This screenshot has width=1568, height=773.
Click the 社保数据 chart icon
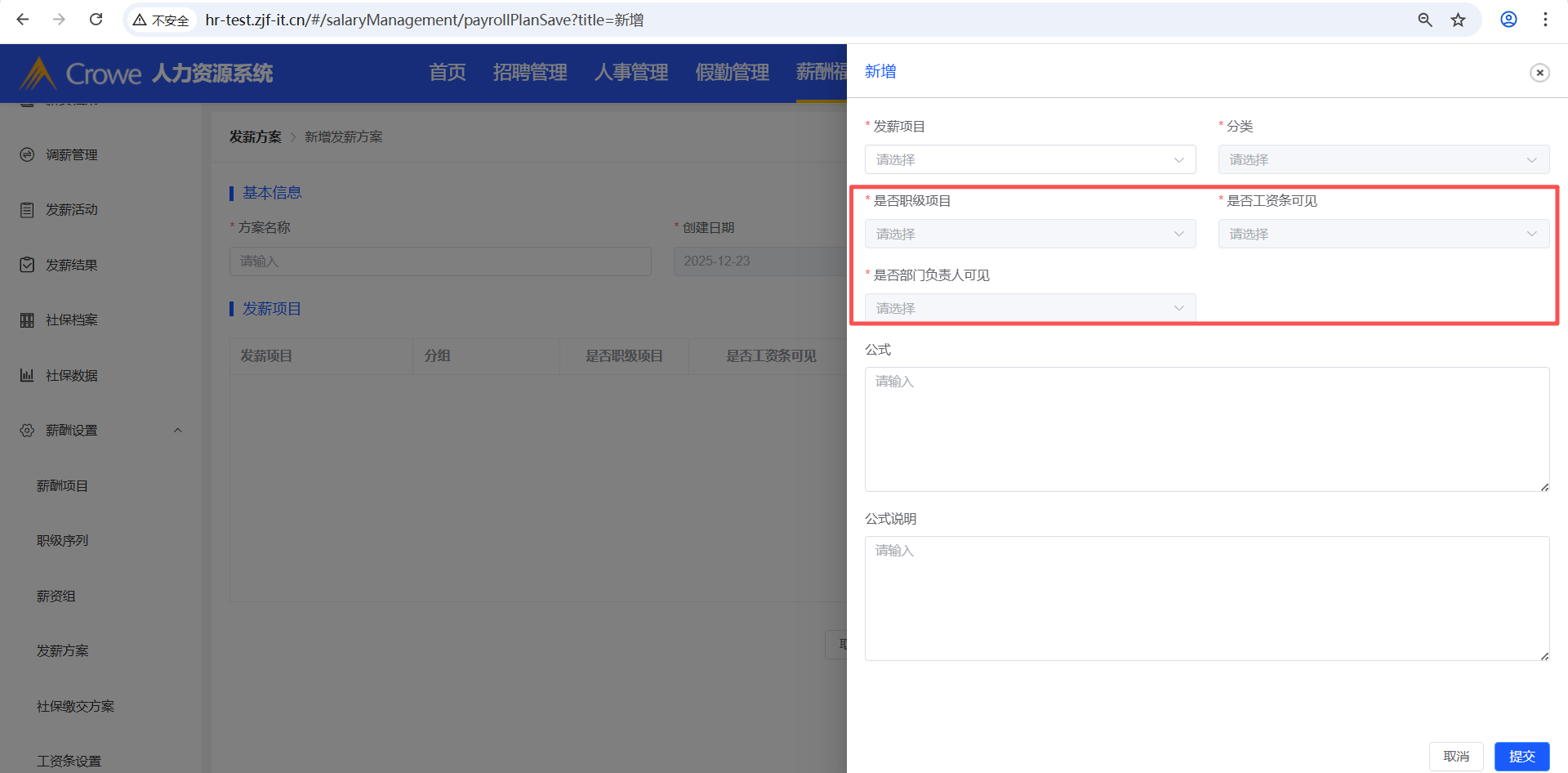[x=27, y=375]
